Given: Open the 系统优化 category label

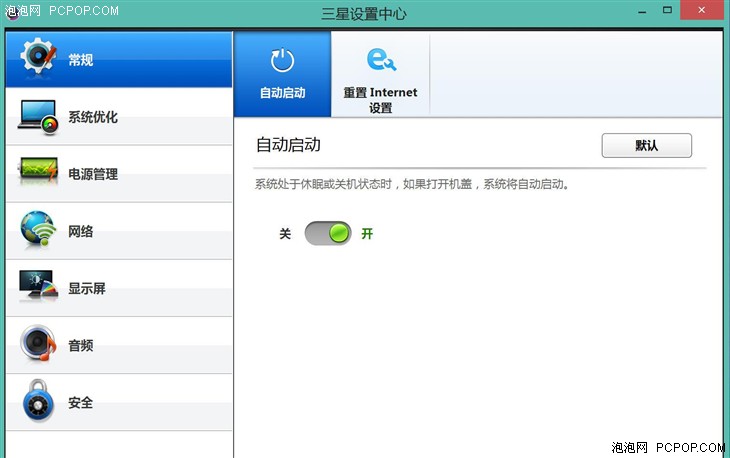Looking at the screenshot, I should coord(93,117).
